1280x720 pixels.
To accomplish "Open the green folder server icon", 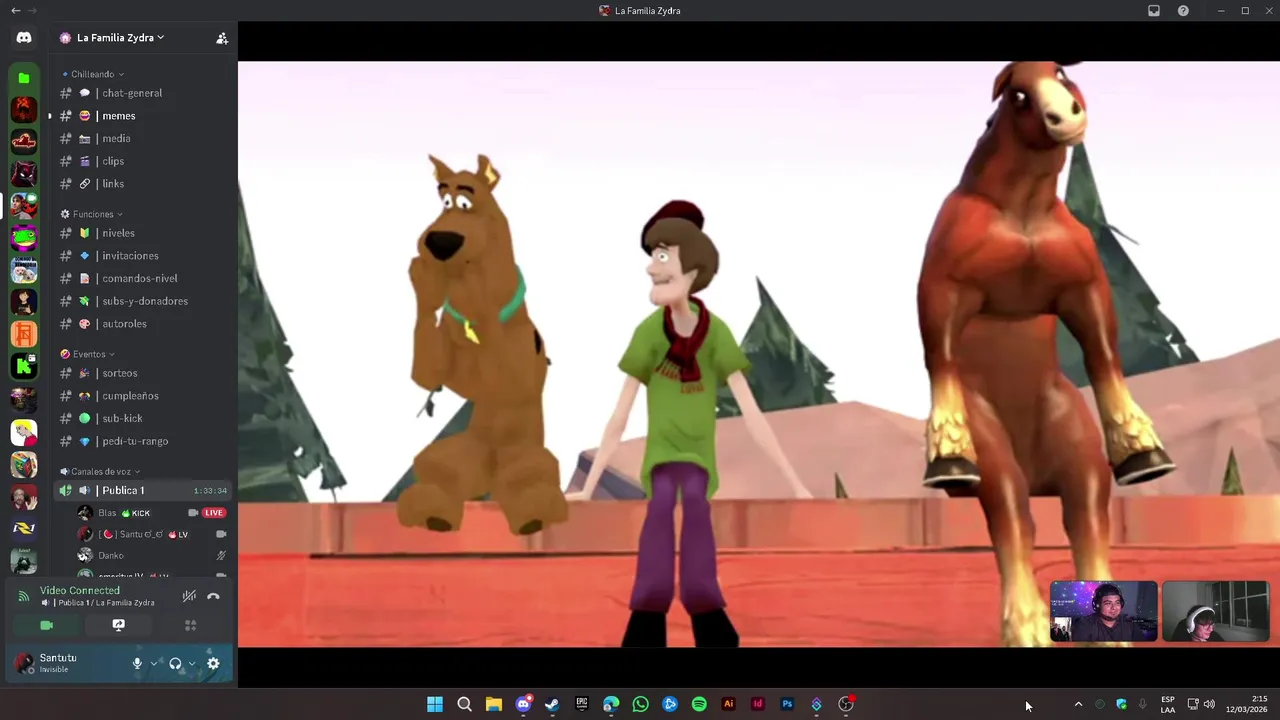I will [24, 77].
